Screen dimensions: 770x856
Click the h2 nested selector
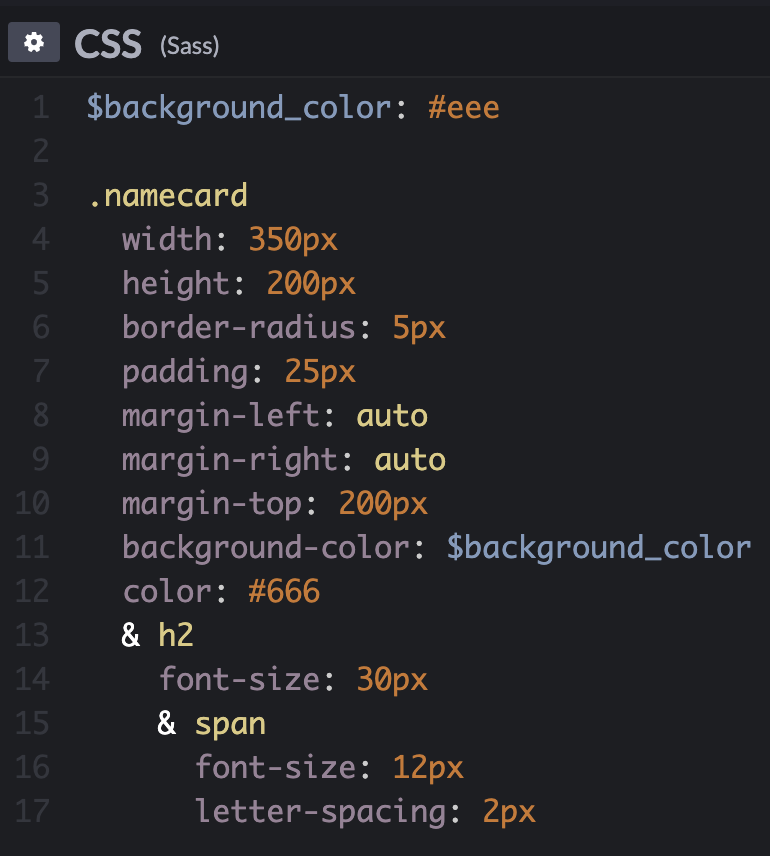point(176,635)
